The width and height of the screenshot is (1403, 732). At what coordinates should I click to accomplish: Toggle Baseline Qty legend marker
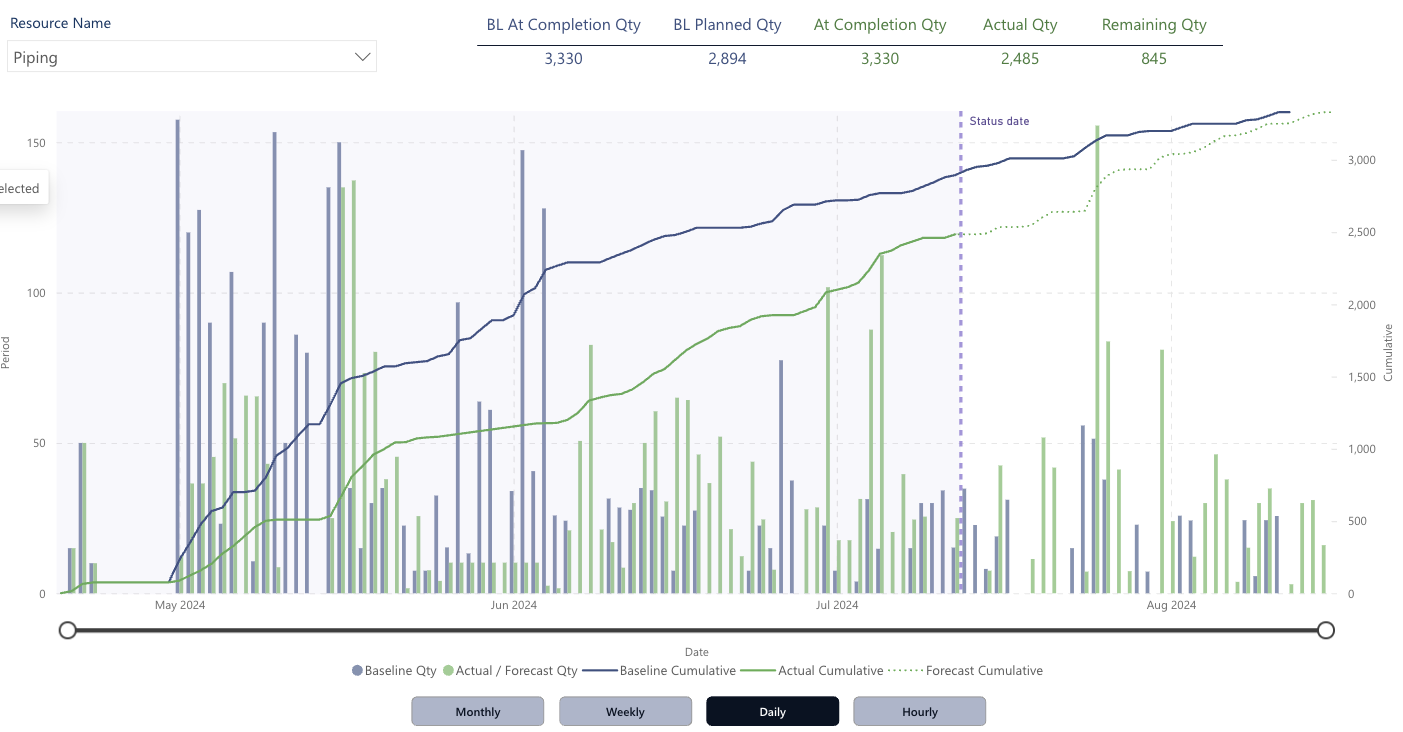tap(357, 671)
